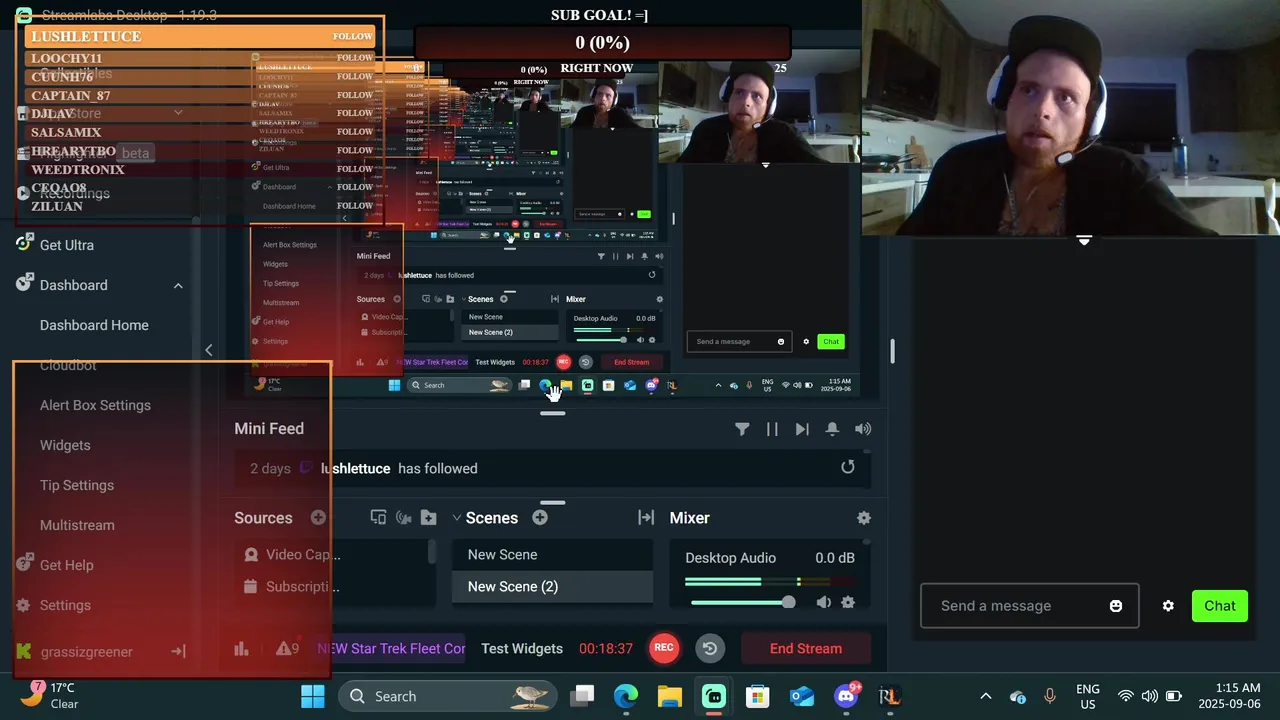Add a new scene with plus icon
Screen dimensions: 1280x720
(x=540, y=517)
